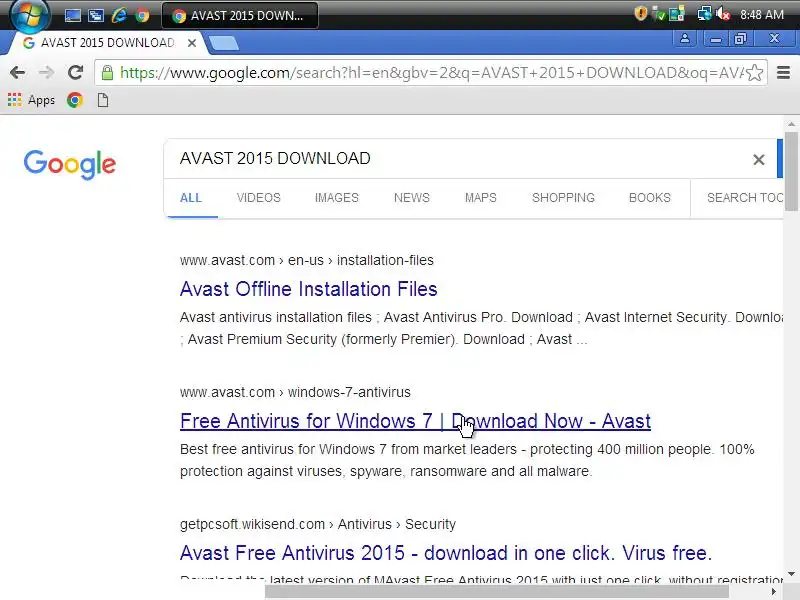Screen dimensions: 800x600
Task: Switch to the MAPS search tab
Action: tap(481, 198)
